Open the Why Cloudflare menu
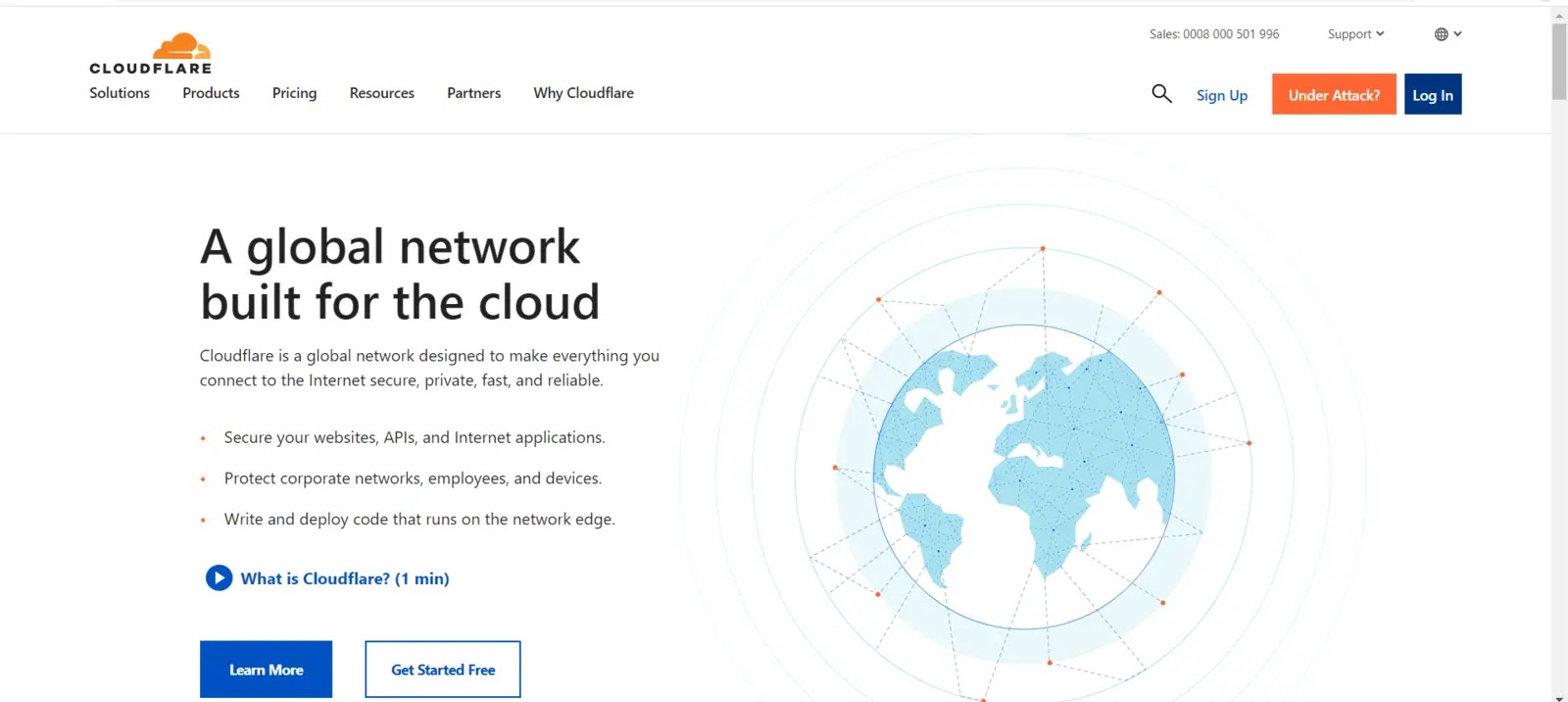This screenshot has width=1568, height=702. point(583,93)
